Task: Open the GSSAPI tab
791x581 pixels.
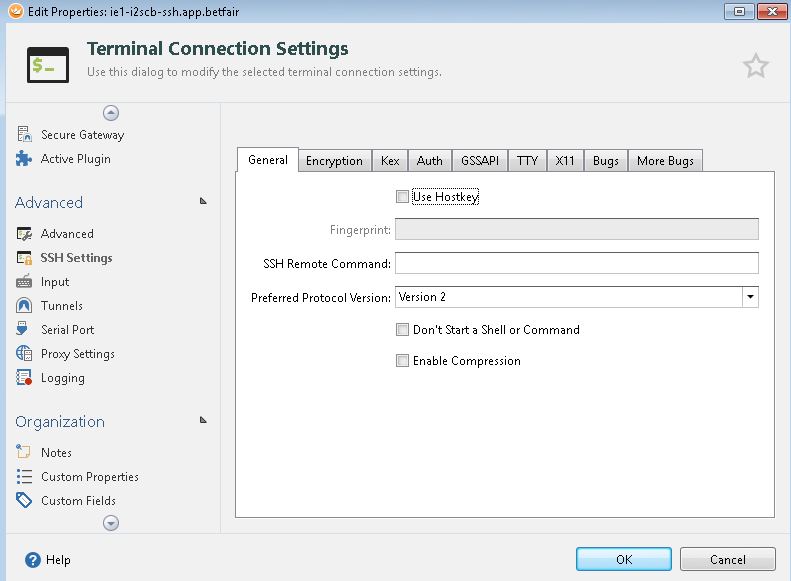Action: point(479,161)
